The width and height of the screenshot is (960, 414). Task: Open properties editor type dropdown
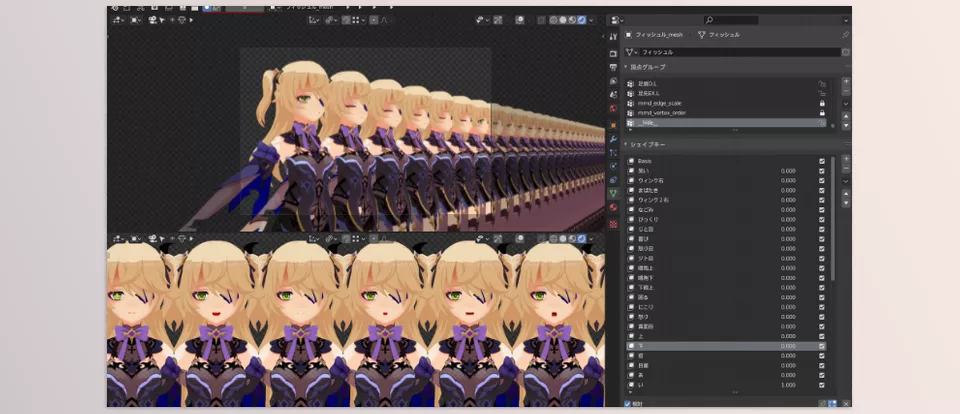pos(616,20)
